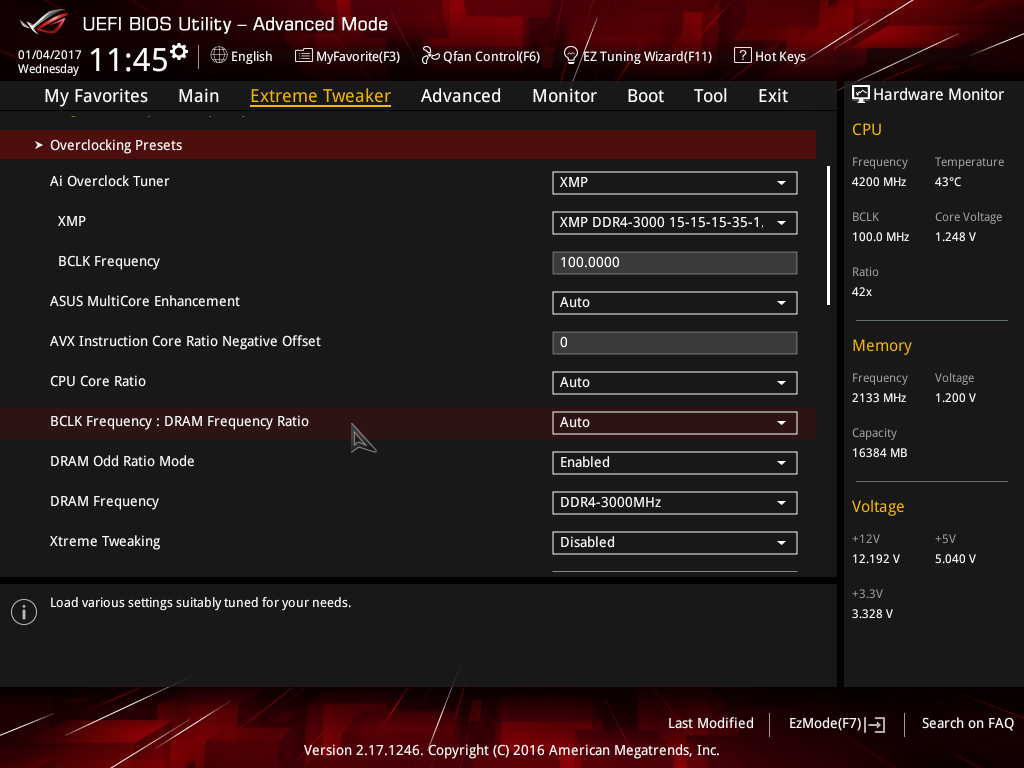
Task: Open the Ai Overclock Tuner dropdown
Action: pyautogui.click(x=675, y=183)
